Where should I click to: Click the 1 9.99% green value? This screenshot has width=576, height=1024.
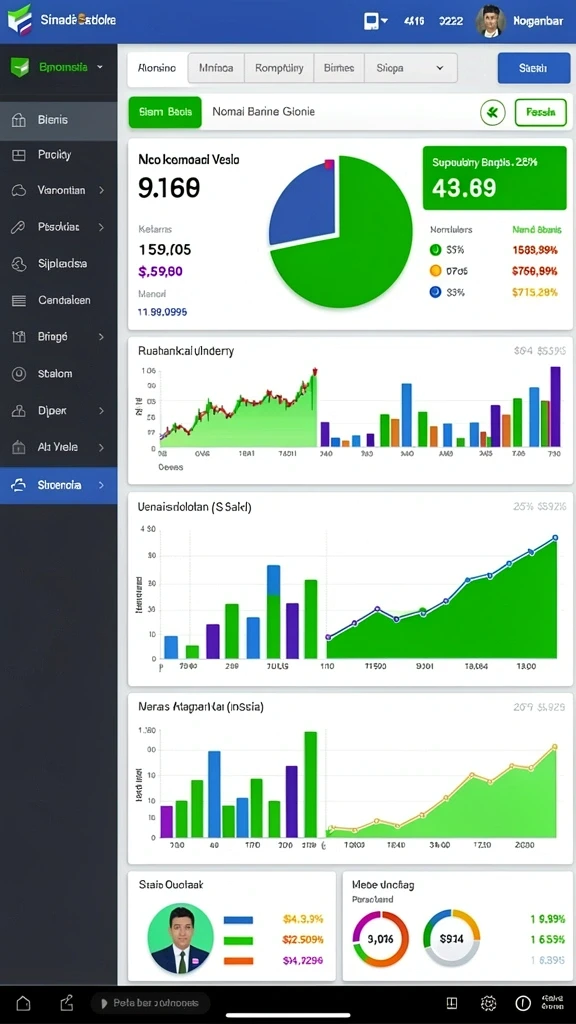click(x=547, y=919)
